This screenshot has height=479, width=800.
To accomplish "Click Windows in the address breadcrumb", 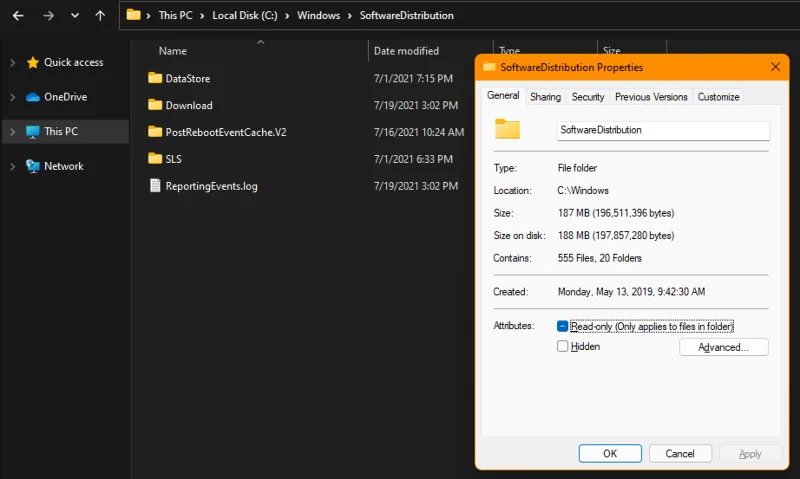I will pyautogui.click(x=318, y=16).
